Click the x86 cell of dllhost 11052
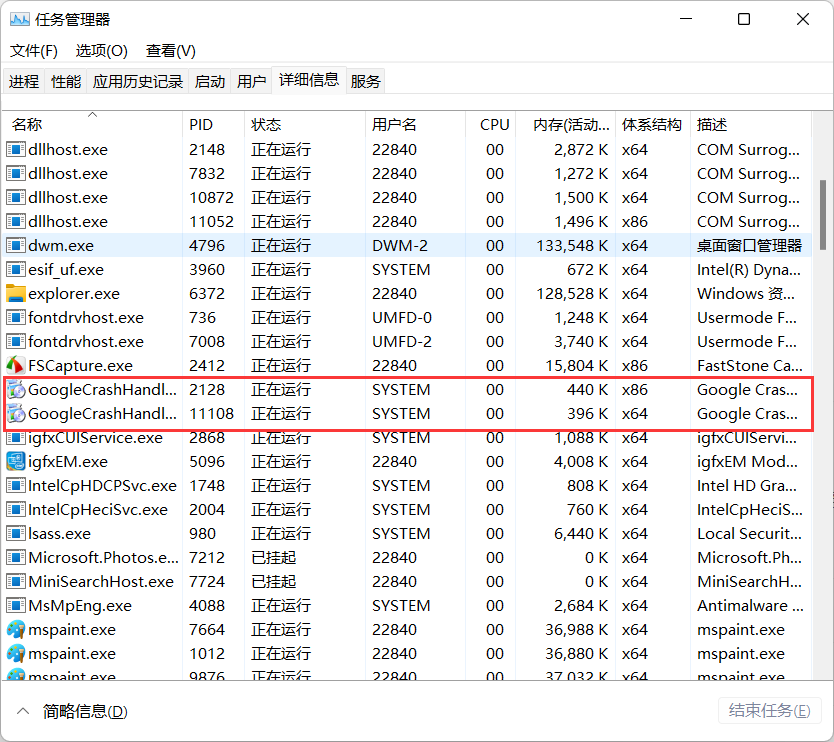Screen dimensions: 834x742 click(635, 222)
